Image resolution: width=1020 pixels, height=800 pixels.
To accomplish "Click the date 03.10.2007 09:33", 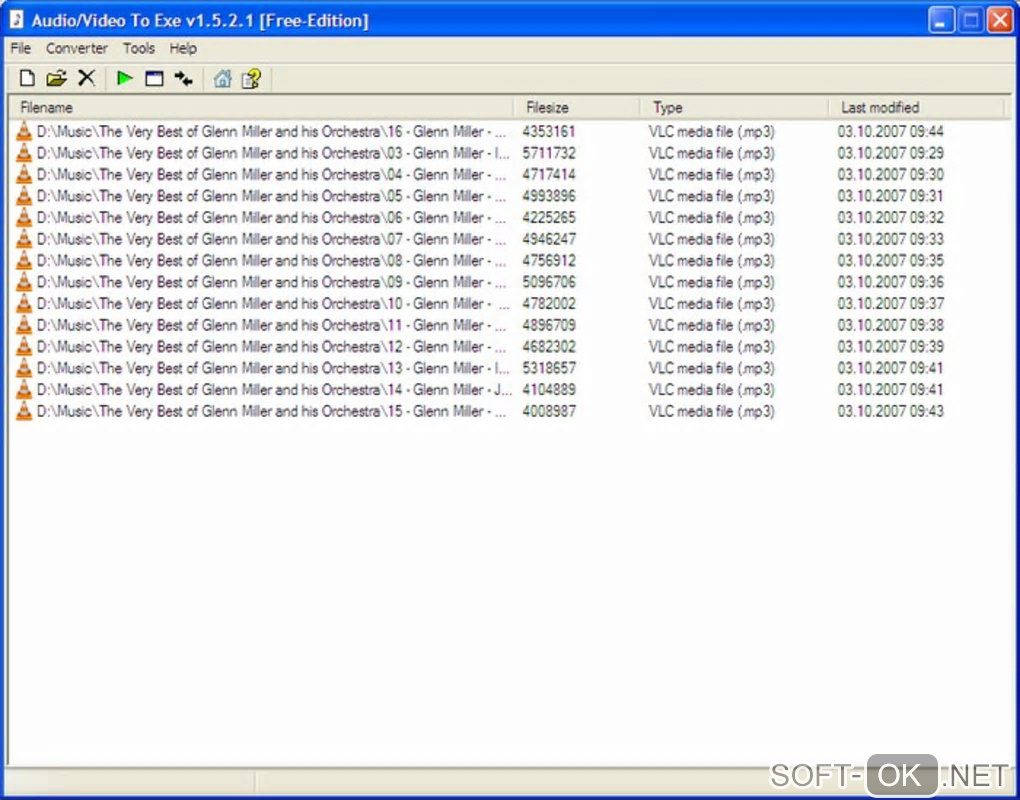I will tap(891, 239).
